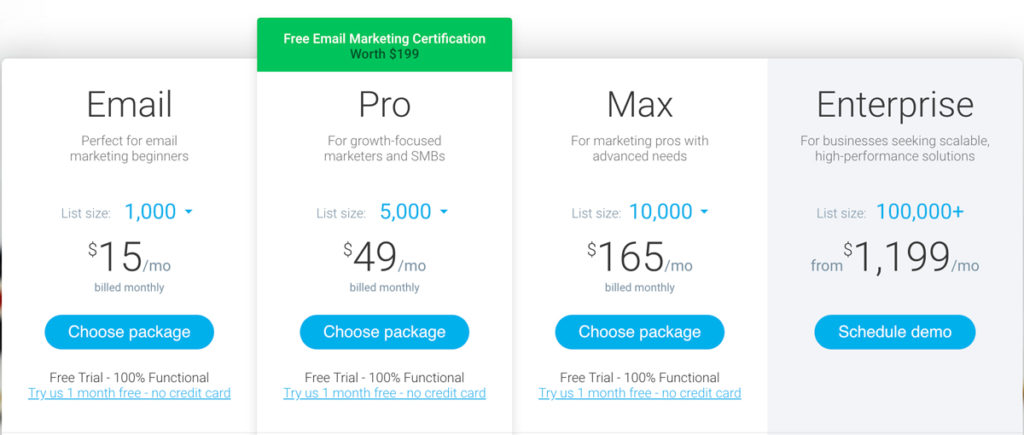Screen dimensions: 1024x435
Task: Click the Email plan heading
Action: (x=129, y=105)
